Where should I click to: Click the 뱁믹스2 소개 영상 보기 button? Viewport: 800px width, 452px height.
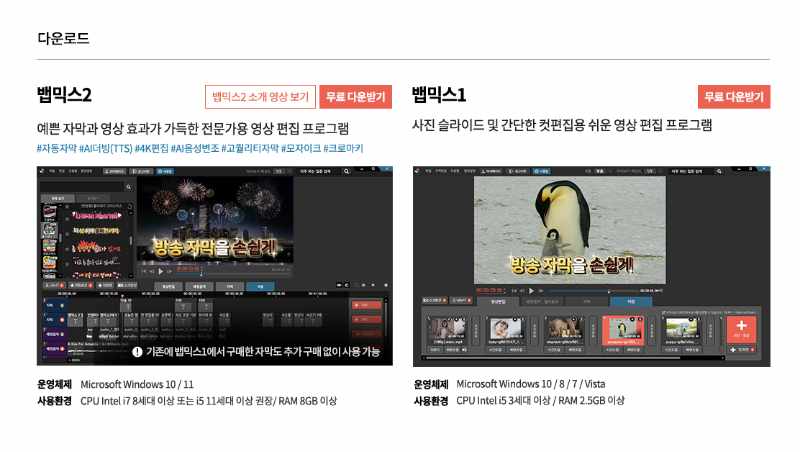[x=260, y=96]
